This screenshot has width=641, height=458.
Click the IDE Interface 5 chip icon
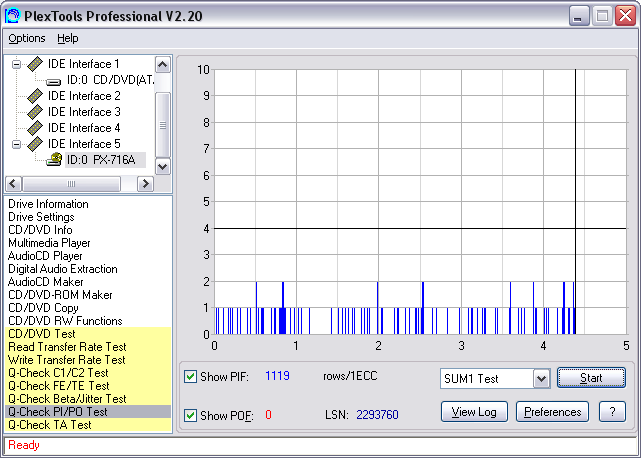[x=35, y=144]
